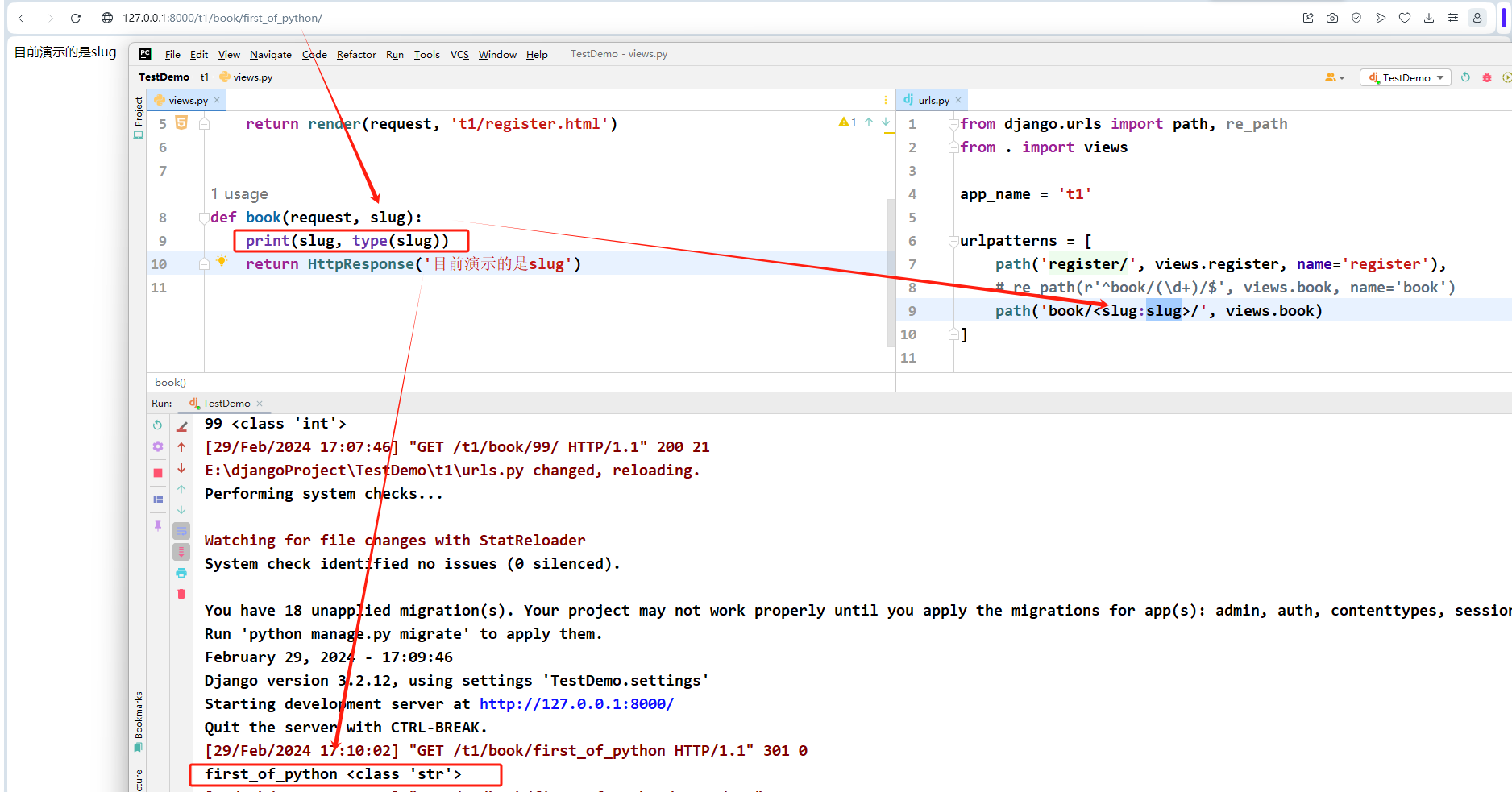The width and height of the screenshot is (1512, 792).
Task: Open the Project tool window
Action: point(139,118)
